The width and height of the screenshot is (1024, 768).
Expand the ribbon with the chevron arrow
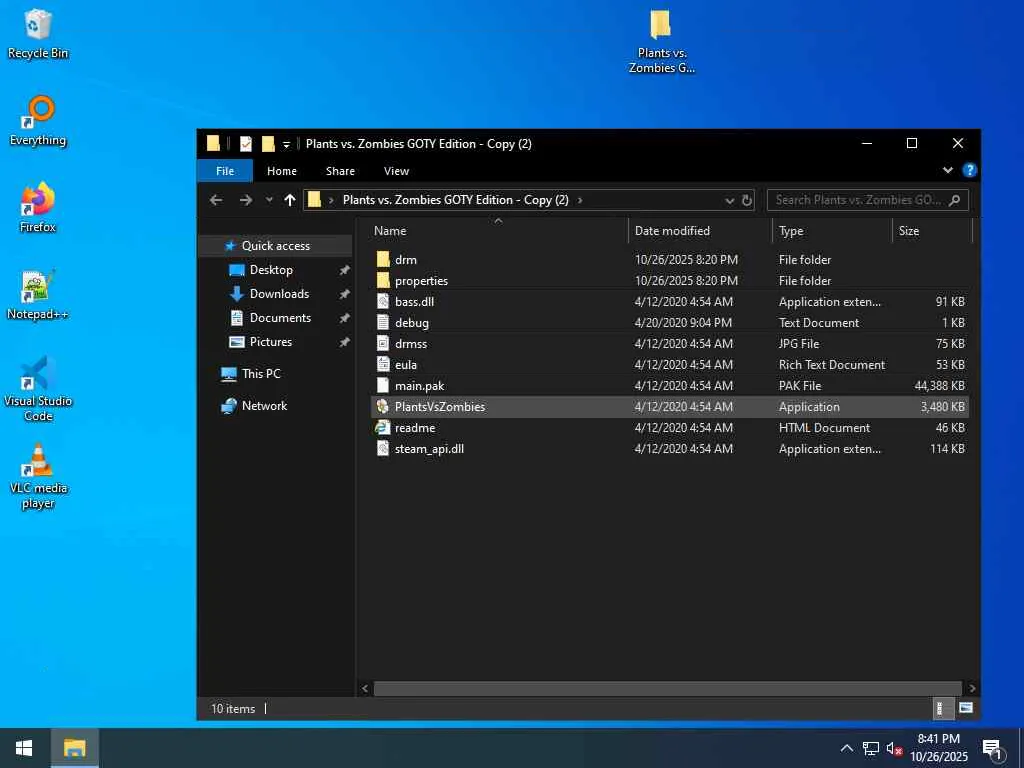pyautogui.click(x=948, y=171)
